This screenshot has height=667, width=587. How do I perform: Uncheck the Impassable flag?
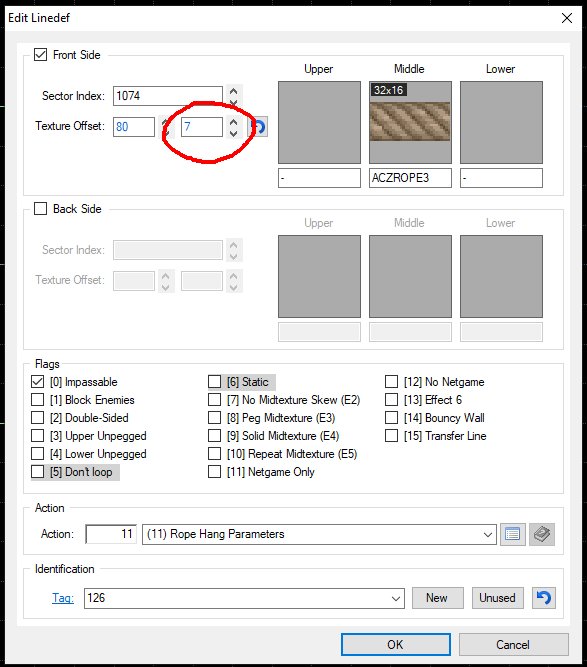[x=37, y=382]
